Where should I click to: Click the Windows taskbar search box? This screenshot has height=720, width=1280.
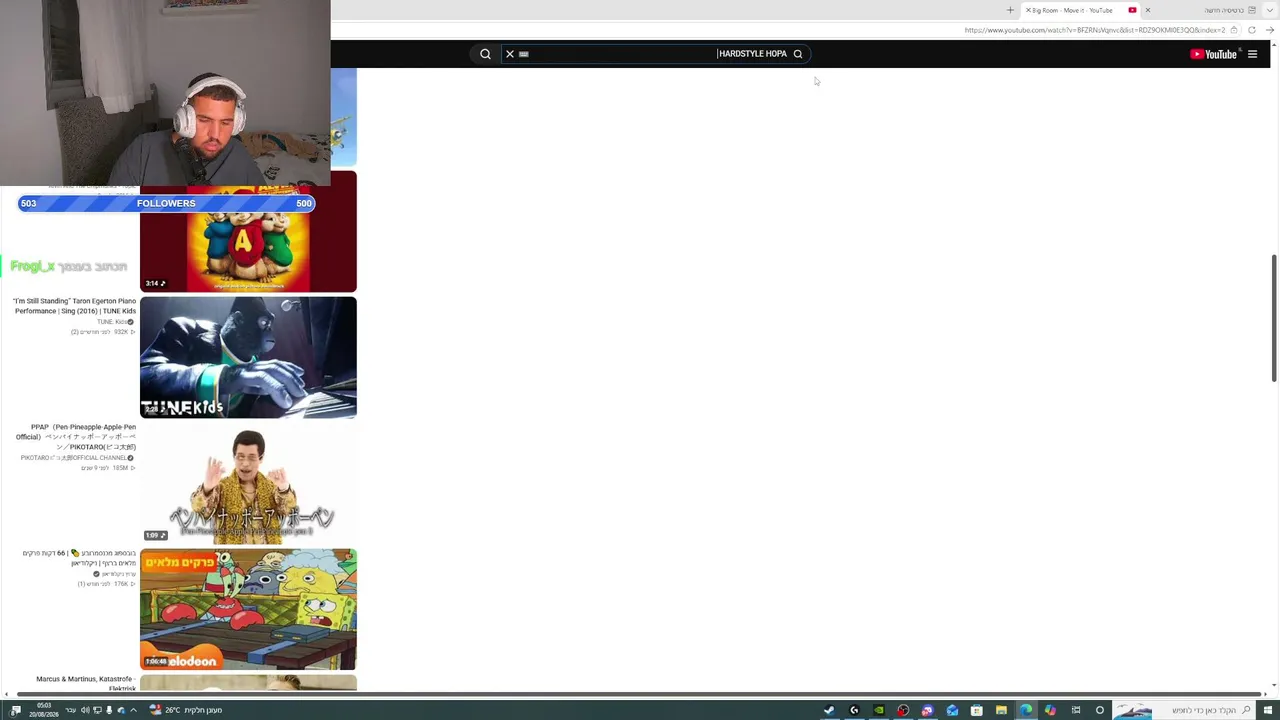tap(1183, 710)
